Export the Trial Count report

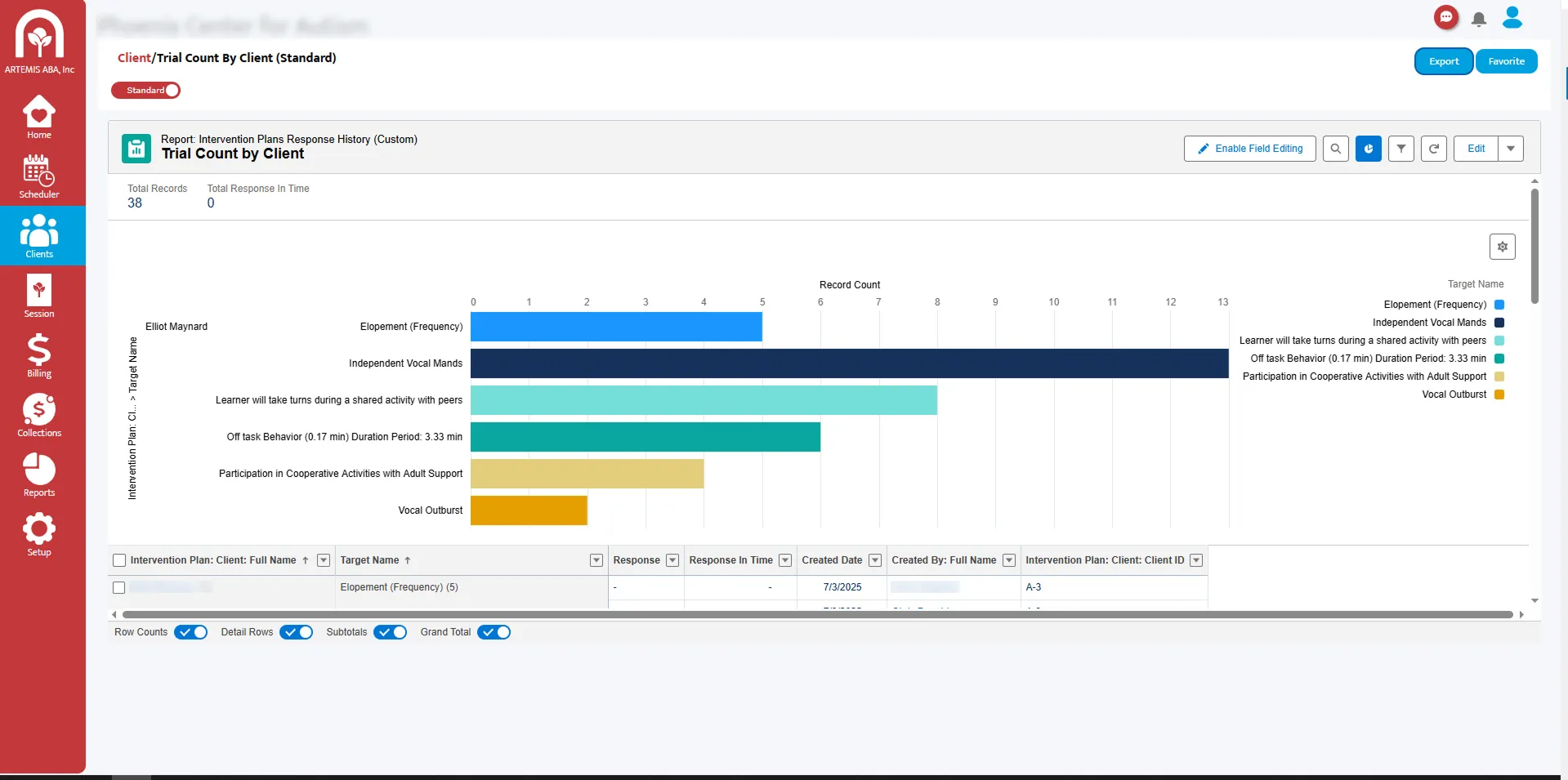pos(1443,60)
